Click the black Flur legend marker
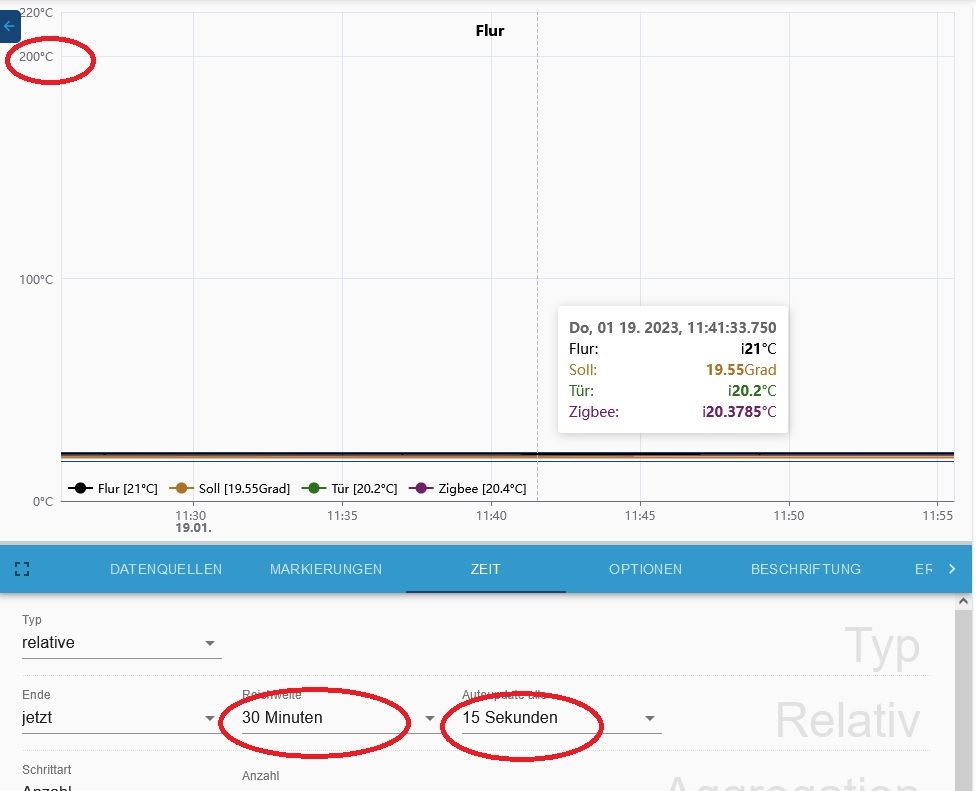 pos(80,488)
